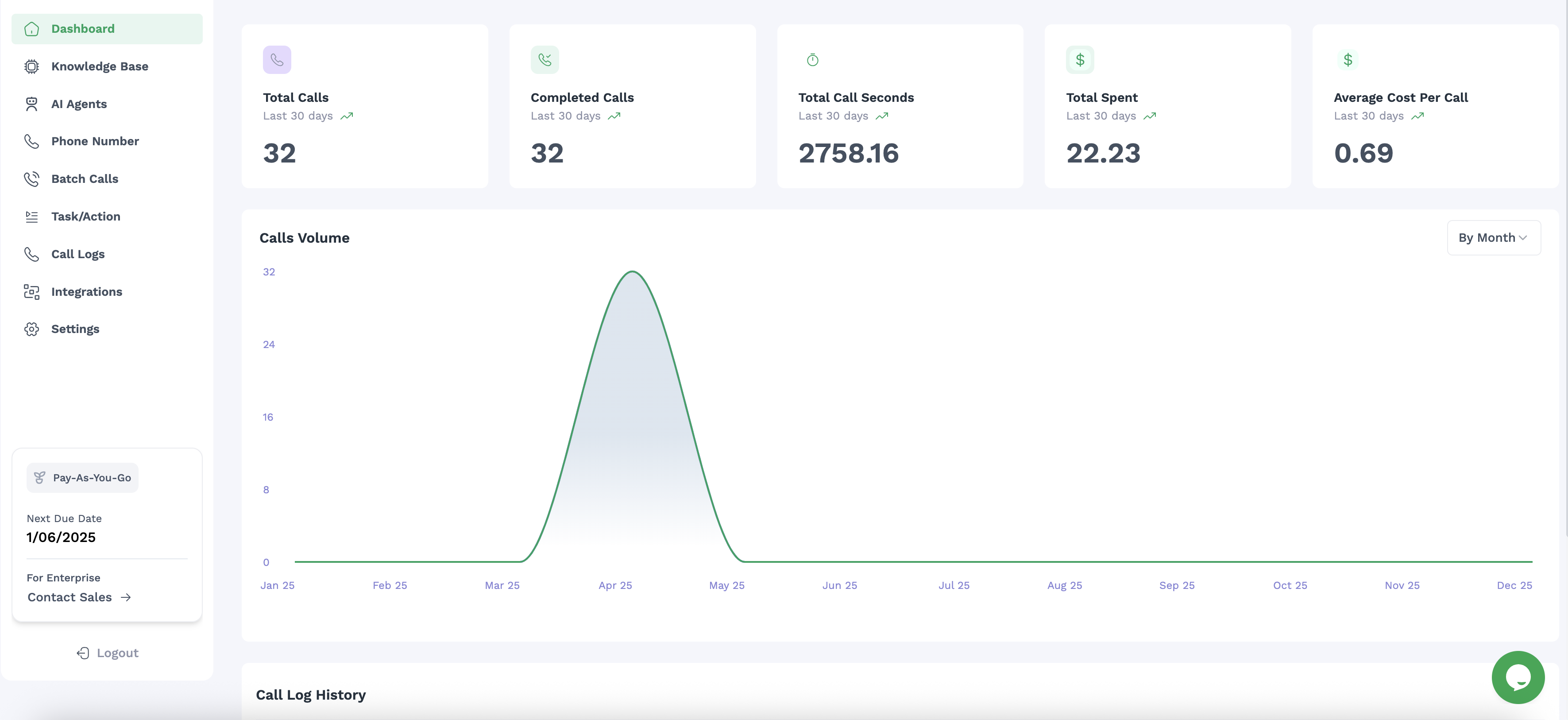Click the Integrations icon in sidebar
The image size is (1568, 720).
coord(32,292)
